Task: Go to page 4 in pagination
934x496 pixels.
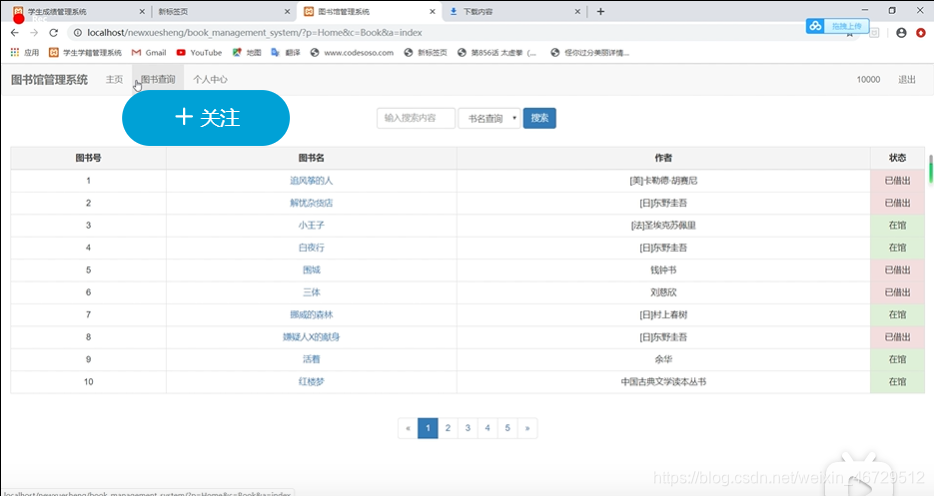Action: pos(487,428)
